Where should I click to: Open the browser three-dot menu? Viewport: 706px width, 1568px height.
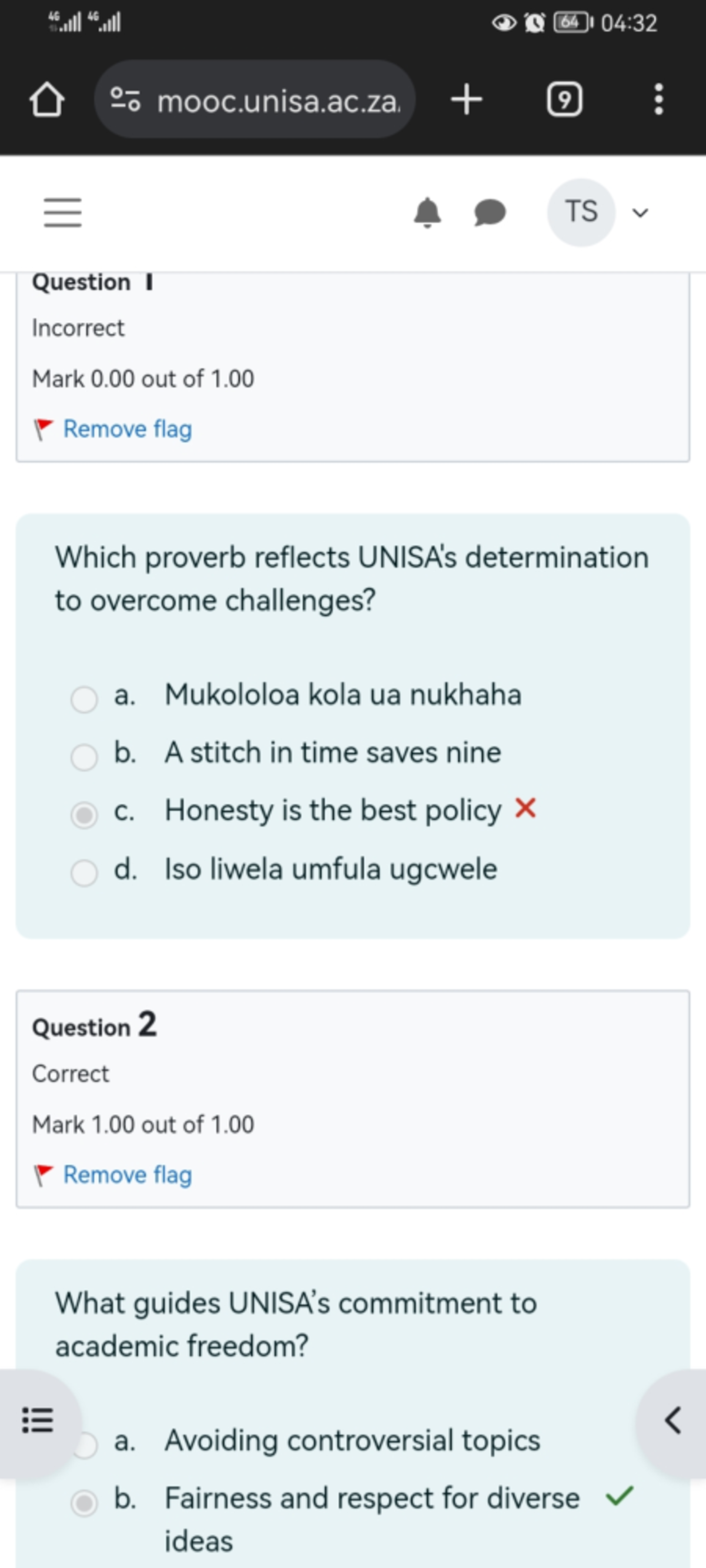[x=658, y=99]
